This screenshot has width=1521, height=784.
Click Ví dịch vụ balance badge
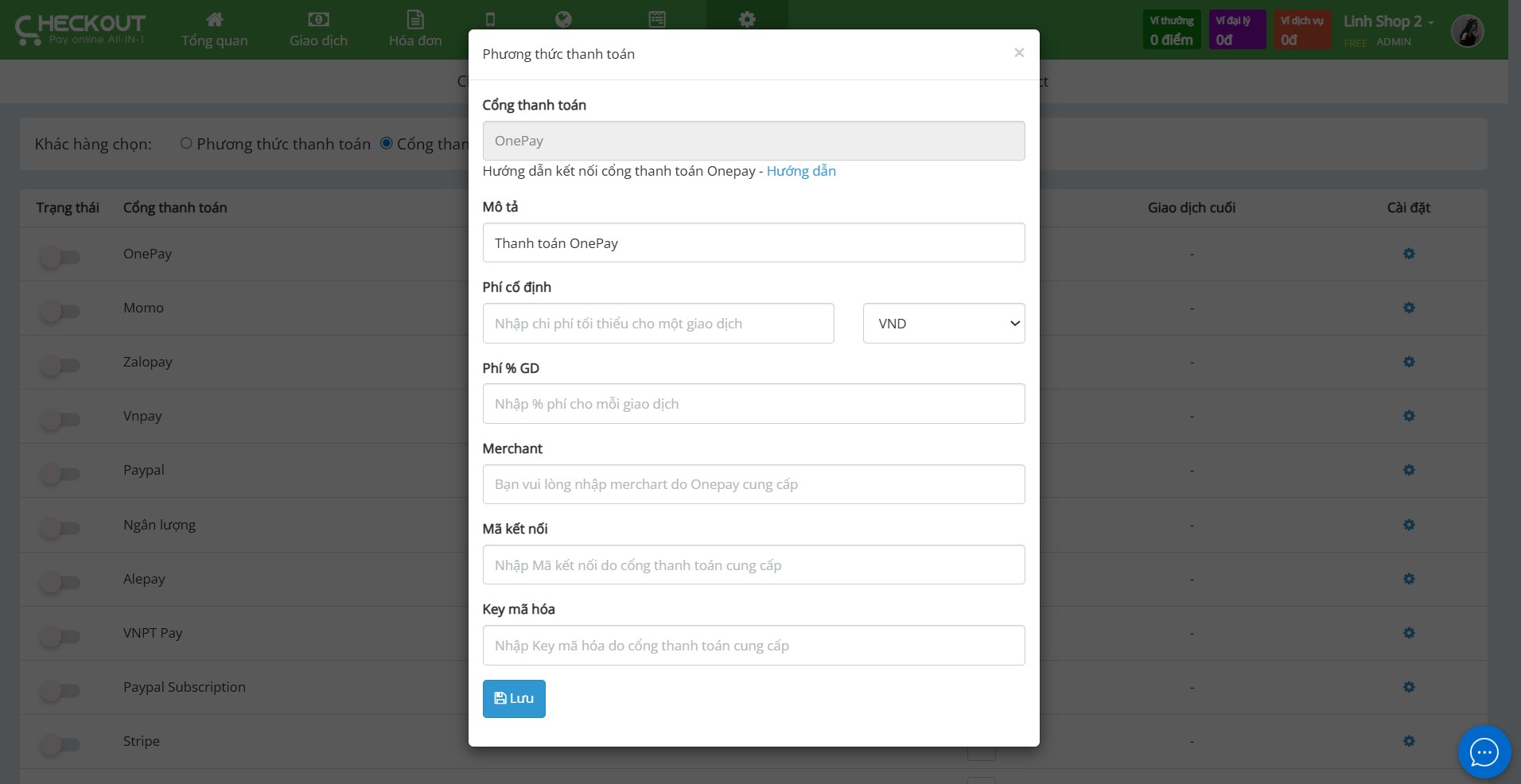pos(1302,30)
